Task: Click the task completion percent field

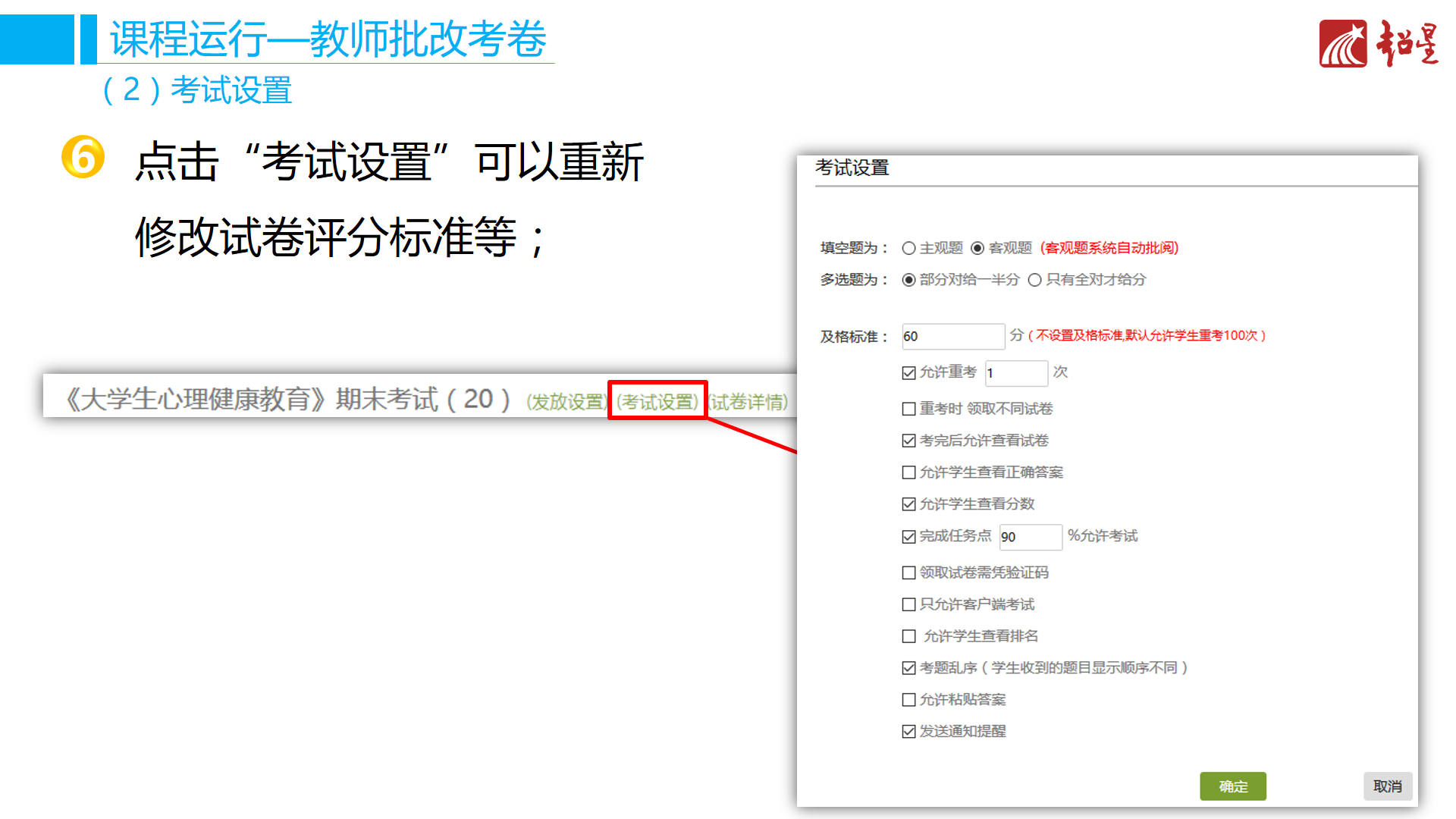Action: (x=1030, y=536)
